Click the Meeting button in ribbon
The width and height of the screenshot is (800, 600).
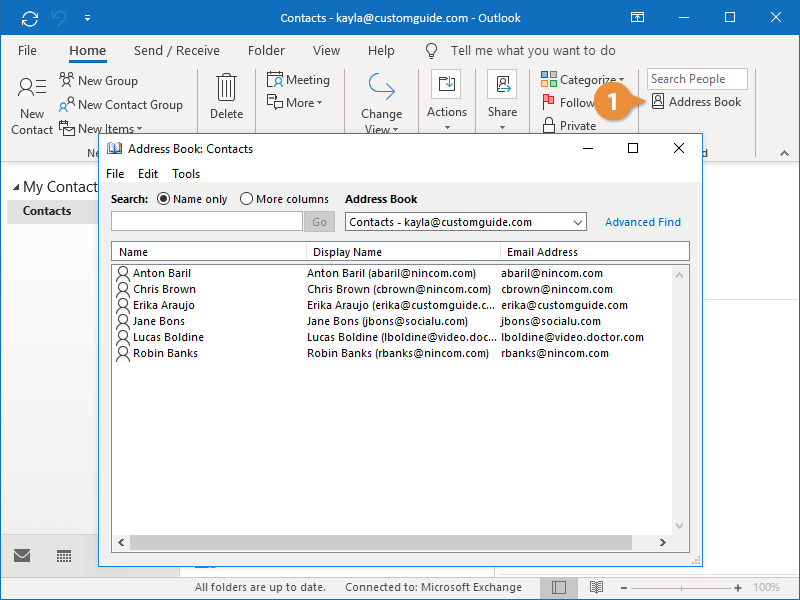point(298,80)
